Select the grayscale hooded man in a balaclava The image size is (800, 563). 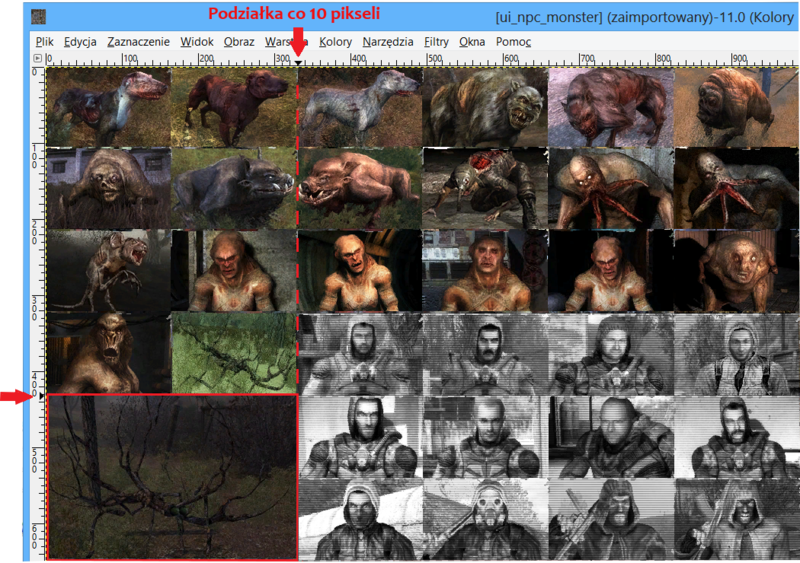click(360, 520)
